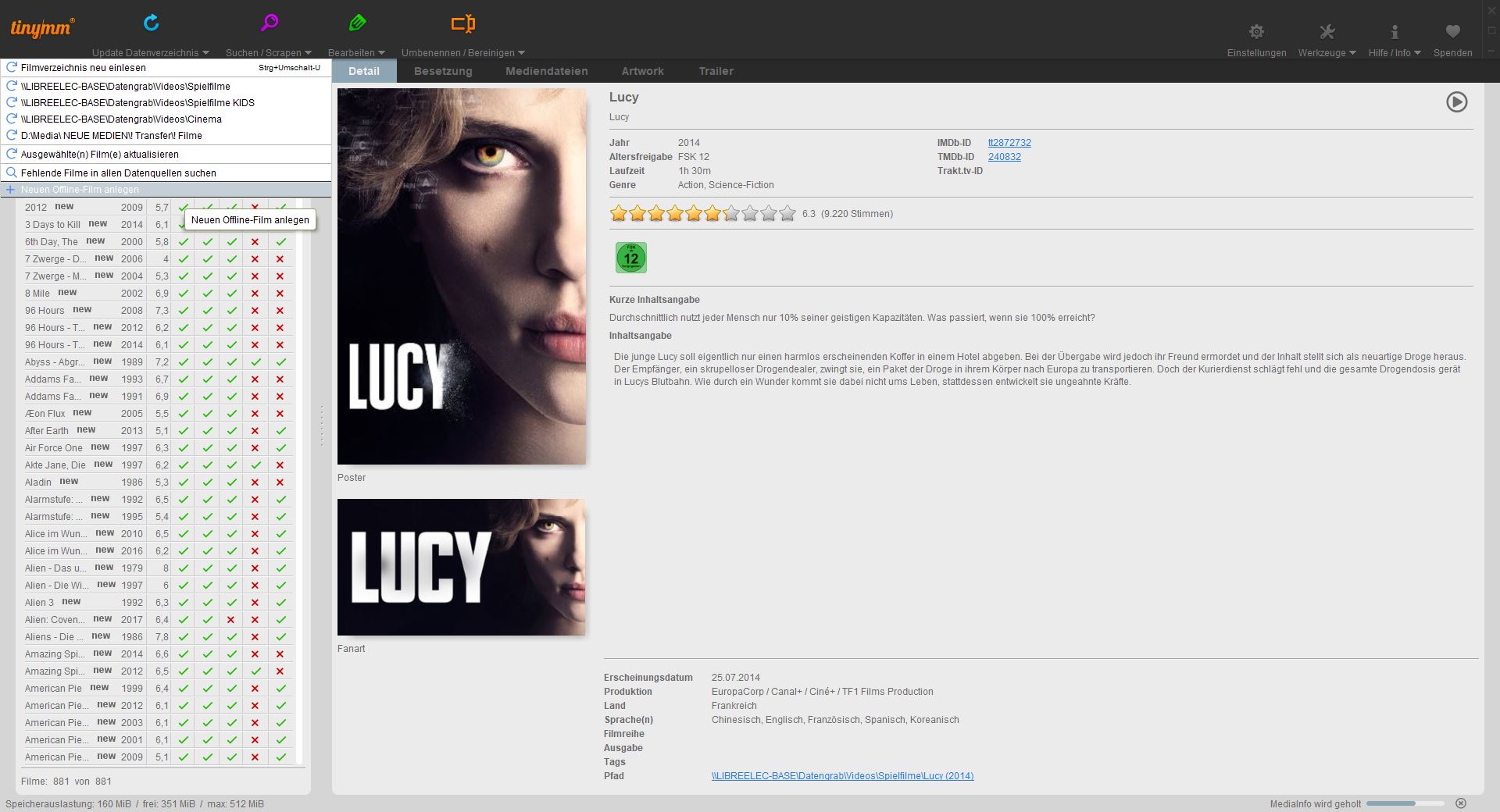Choose \\LIBREELEC-BASE Videos\Spielfilme source entry

coord(166,86)
